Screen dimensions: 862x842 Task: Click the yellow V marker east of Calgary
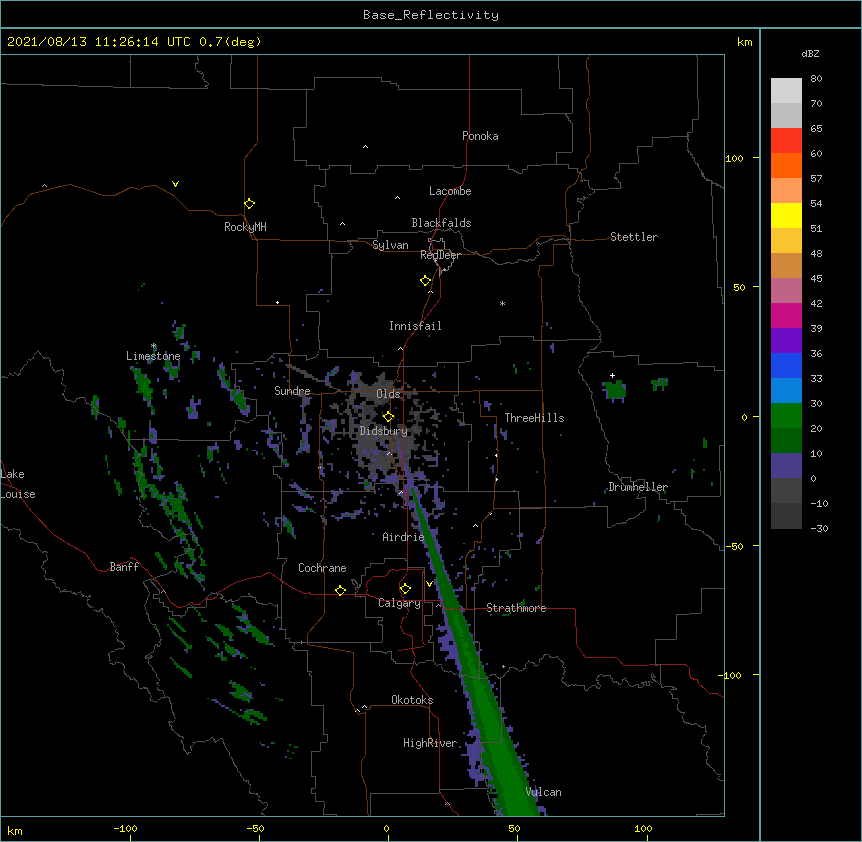(429, 583)
